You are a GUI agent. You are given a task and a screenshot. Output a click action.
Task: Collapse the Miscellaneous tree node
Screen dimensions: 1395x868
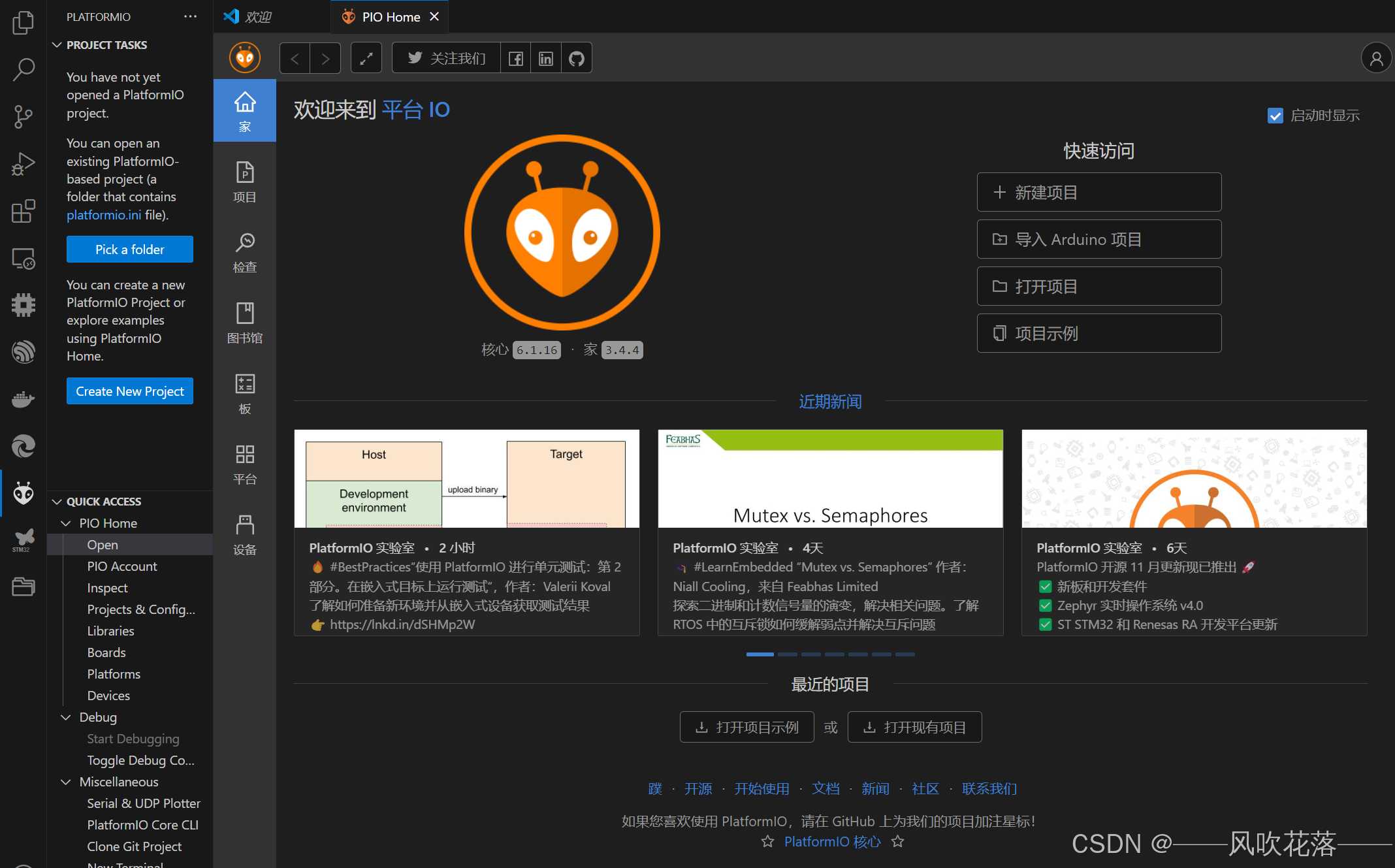click(66, 782)
